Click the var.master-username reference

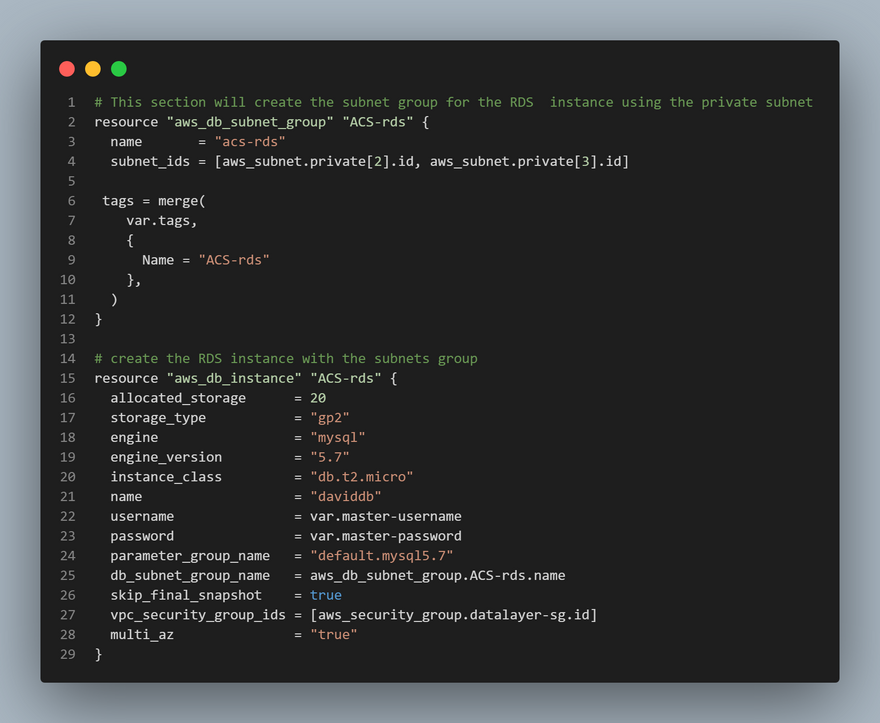coord(385,516)
